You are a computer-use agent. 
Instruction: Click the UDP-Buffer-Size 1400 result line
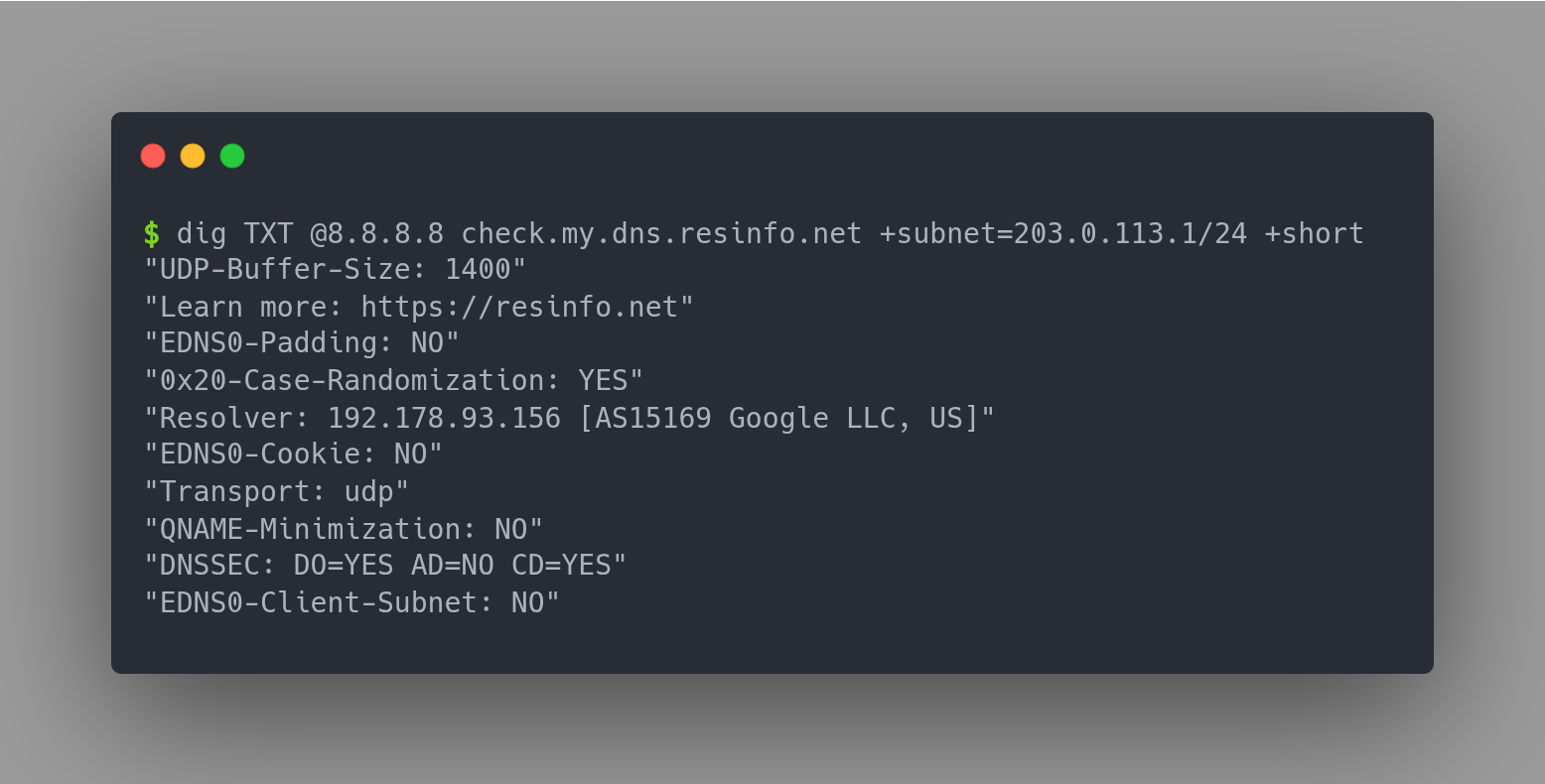click(x=335, y=268)
